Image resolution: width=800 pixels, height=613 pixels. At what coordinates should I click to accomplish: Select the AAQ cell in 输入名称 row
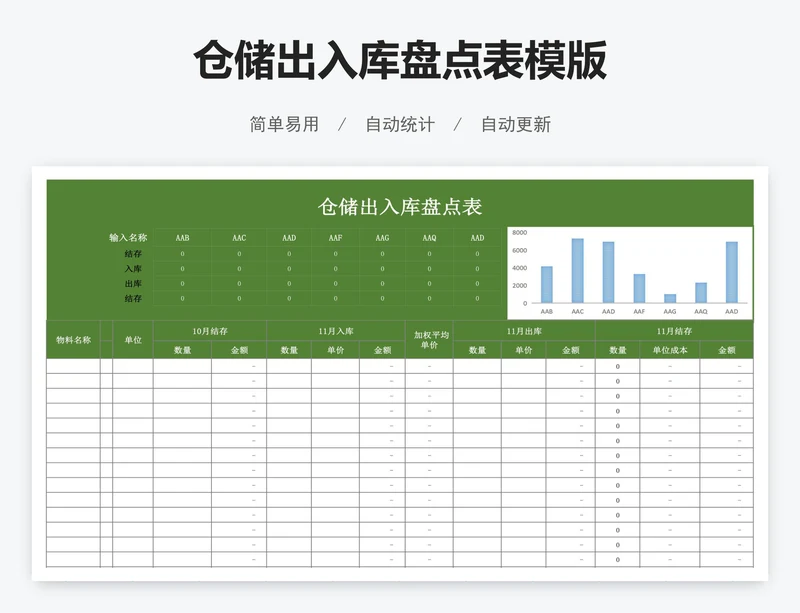tap(429, 238)
